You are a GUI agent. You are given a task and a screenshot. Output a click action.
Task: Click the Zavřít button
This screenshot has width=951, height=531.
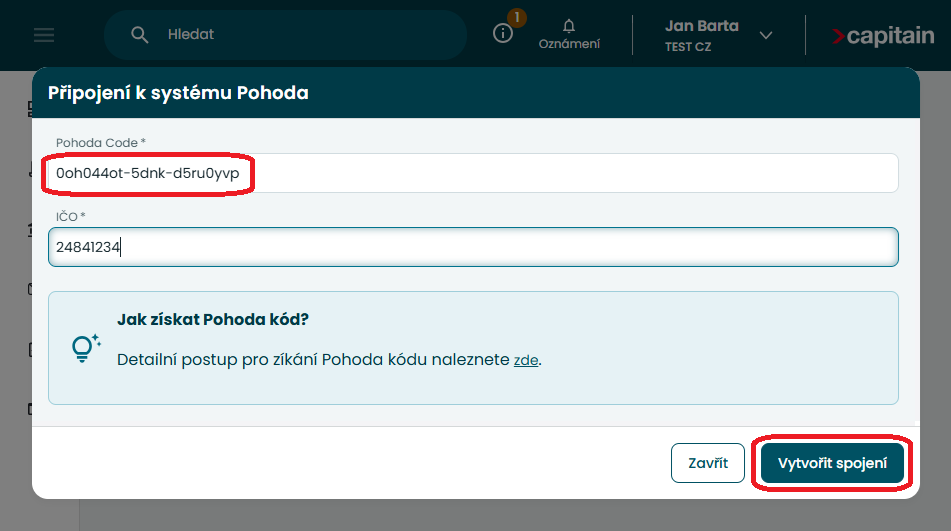coord(708,463)
